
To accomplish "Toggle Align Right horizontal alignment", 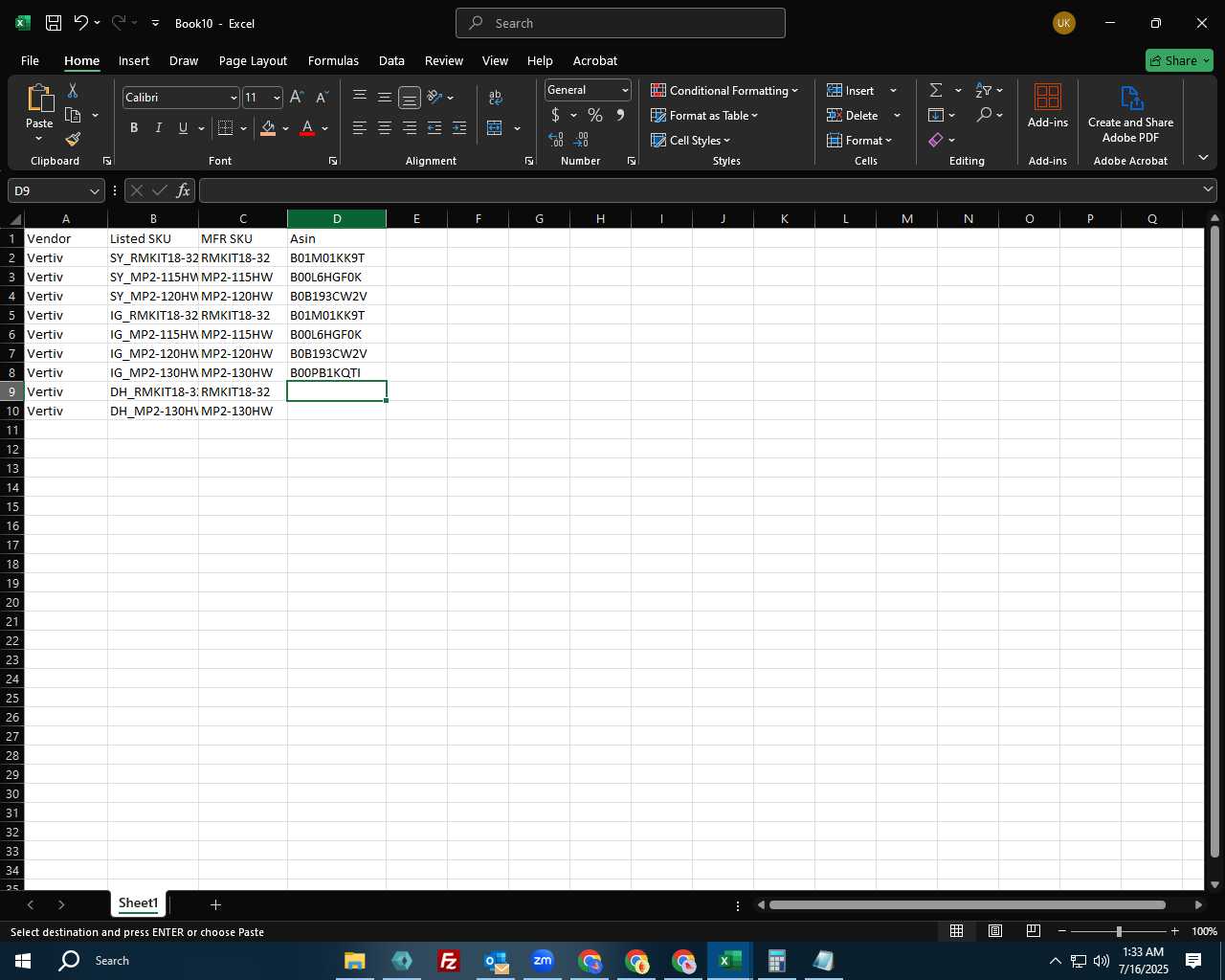I will point(410,128).
